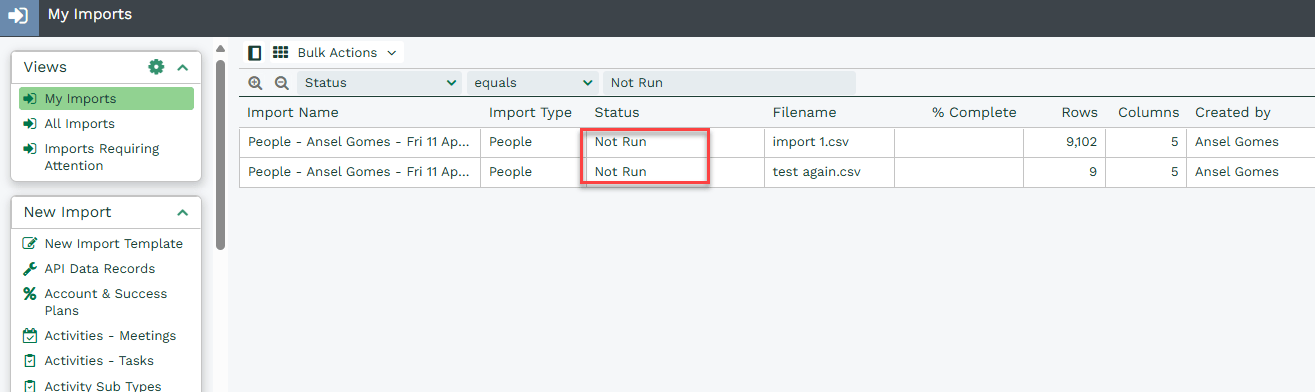Select the All Imports view

(79, 124)
